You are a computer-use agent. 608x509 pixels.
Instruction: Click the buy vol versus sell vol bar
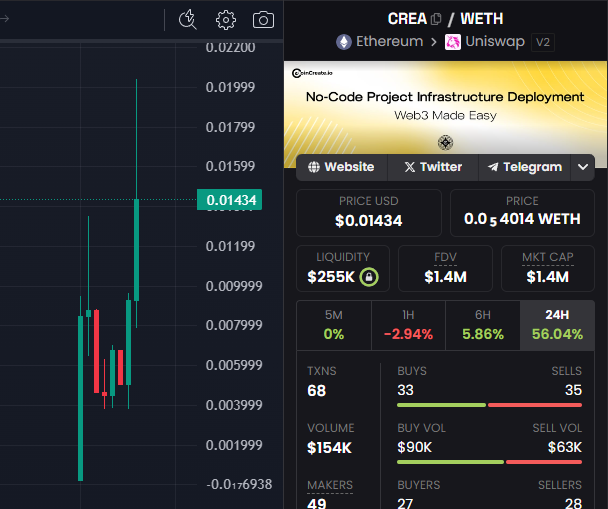(489, 462)
